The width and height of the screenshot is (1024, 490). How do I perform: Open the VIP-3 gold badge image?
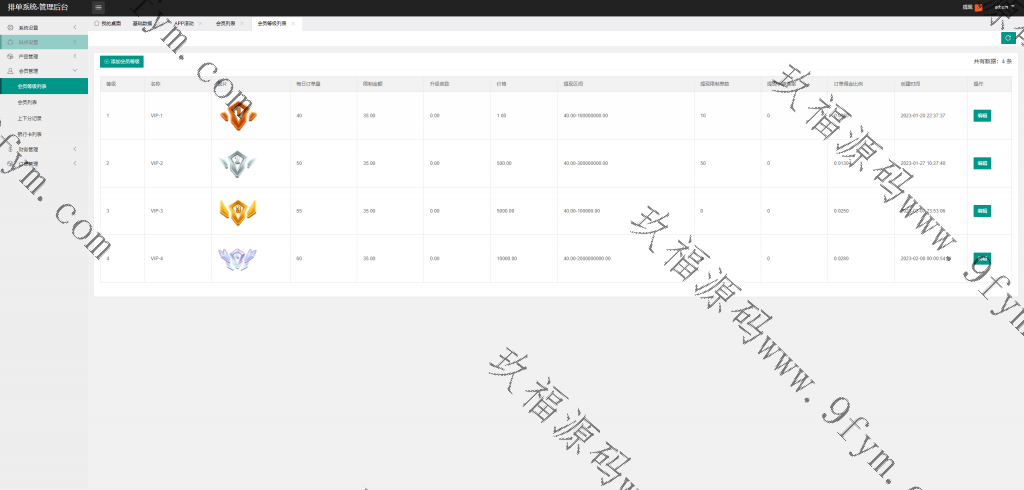pos(238,211)
